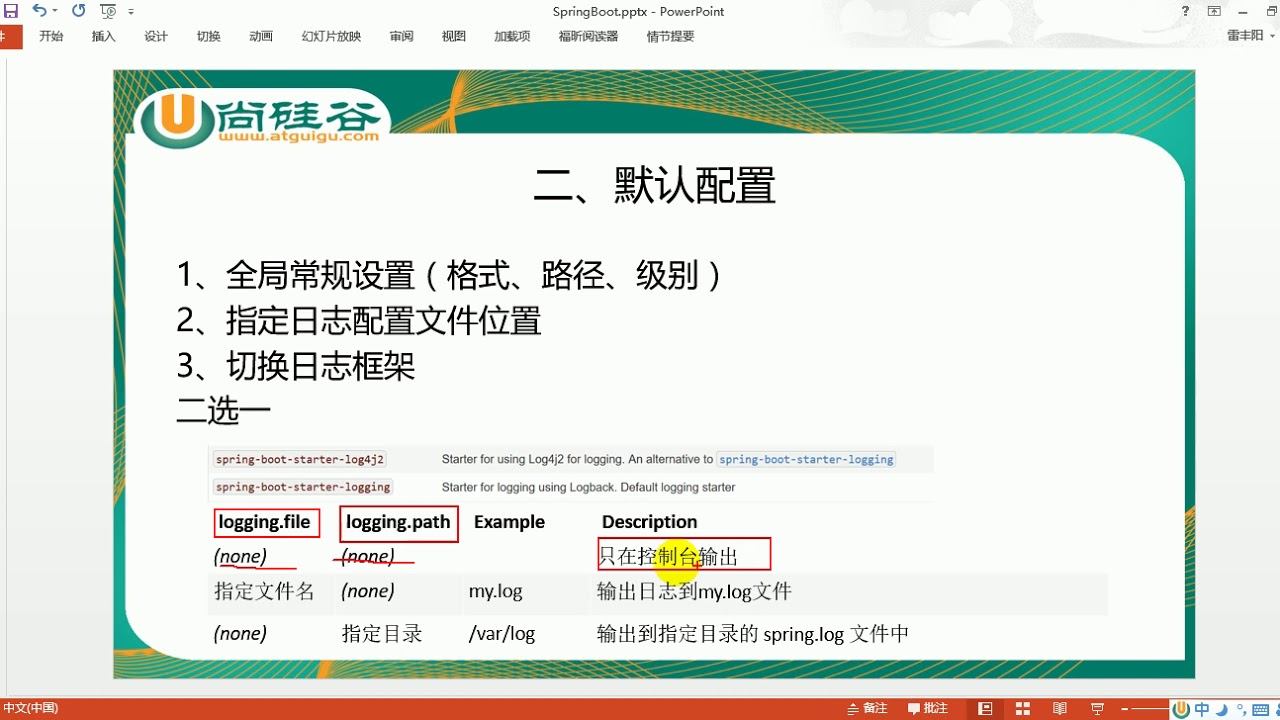Open the 雷丰阳 account dropdown
The image size is (1280, 720).
[x=1249, y=36]
